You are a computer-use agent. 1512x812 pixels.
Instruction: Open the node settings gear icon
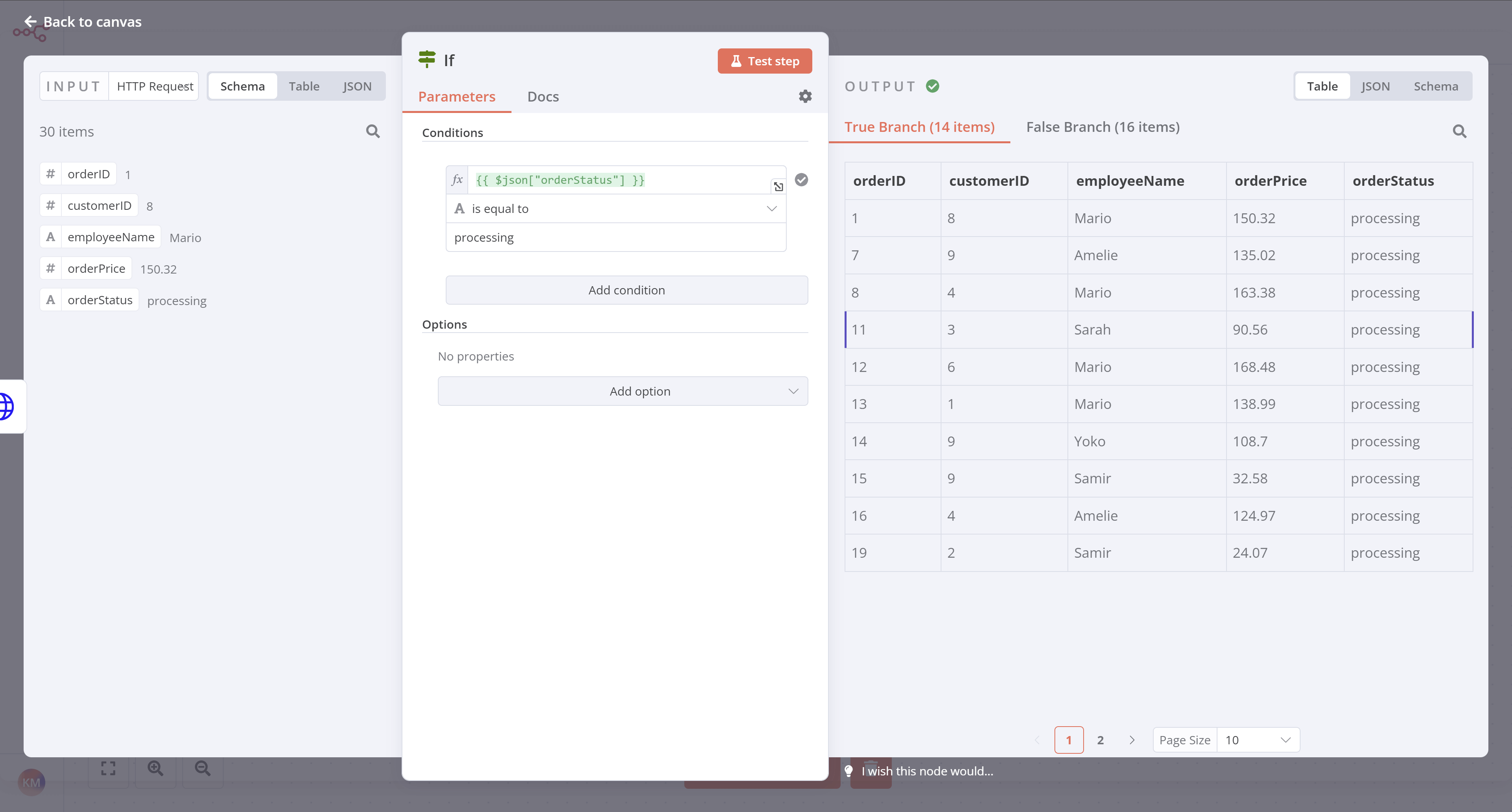click(805, 96)
